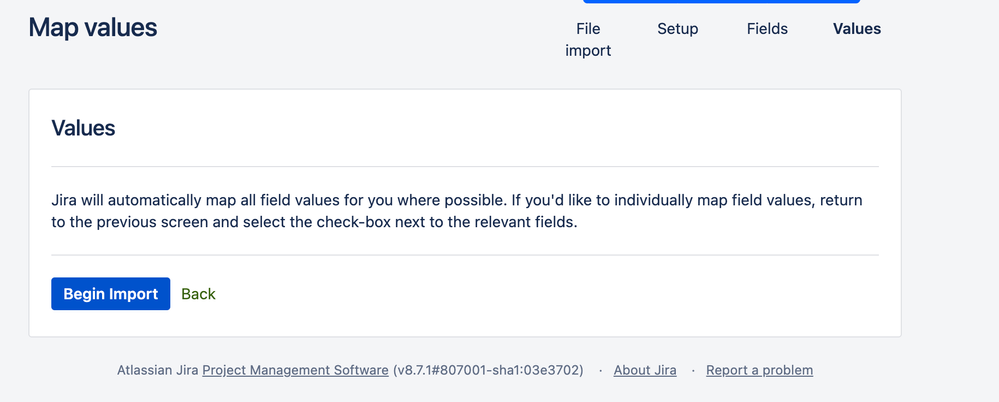Open the Fields step
This screenshot has height=402, width=999.
pyautogui.click(x=767, y=29)
